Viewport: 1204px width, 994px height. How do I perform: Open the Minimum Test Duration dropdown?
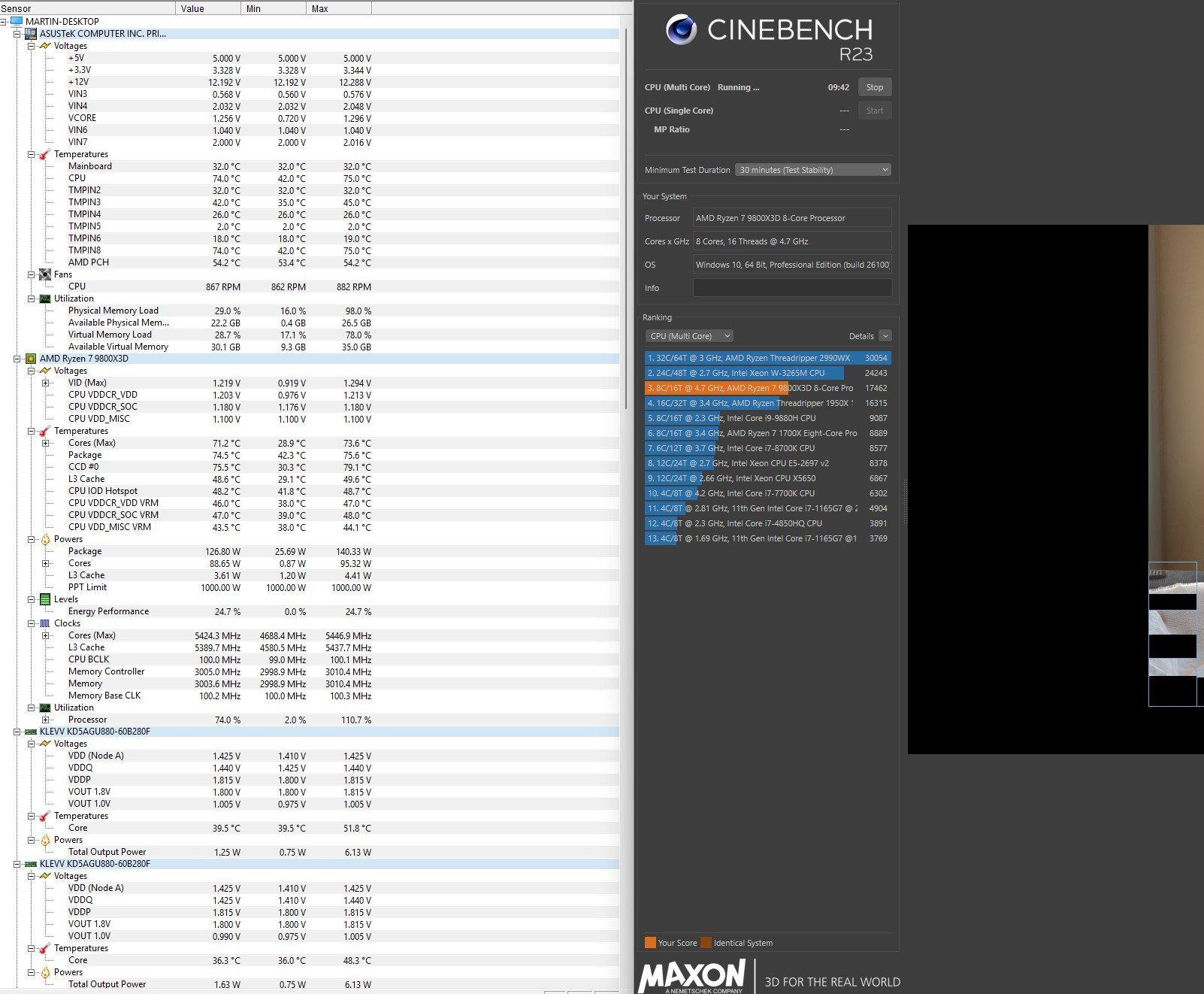pos(813,169)
